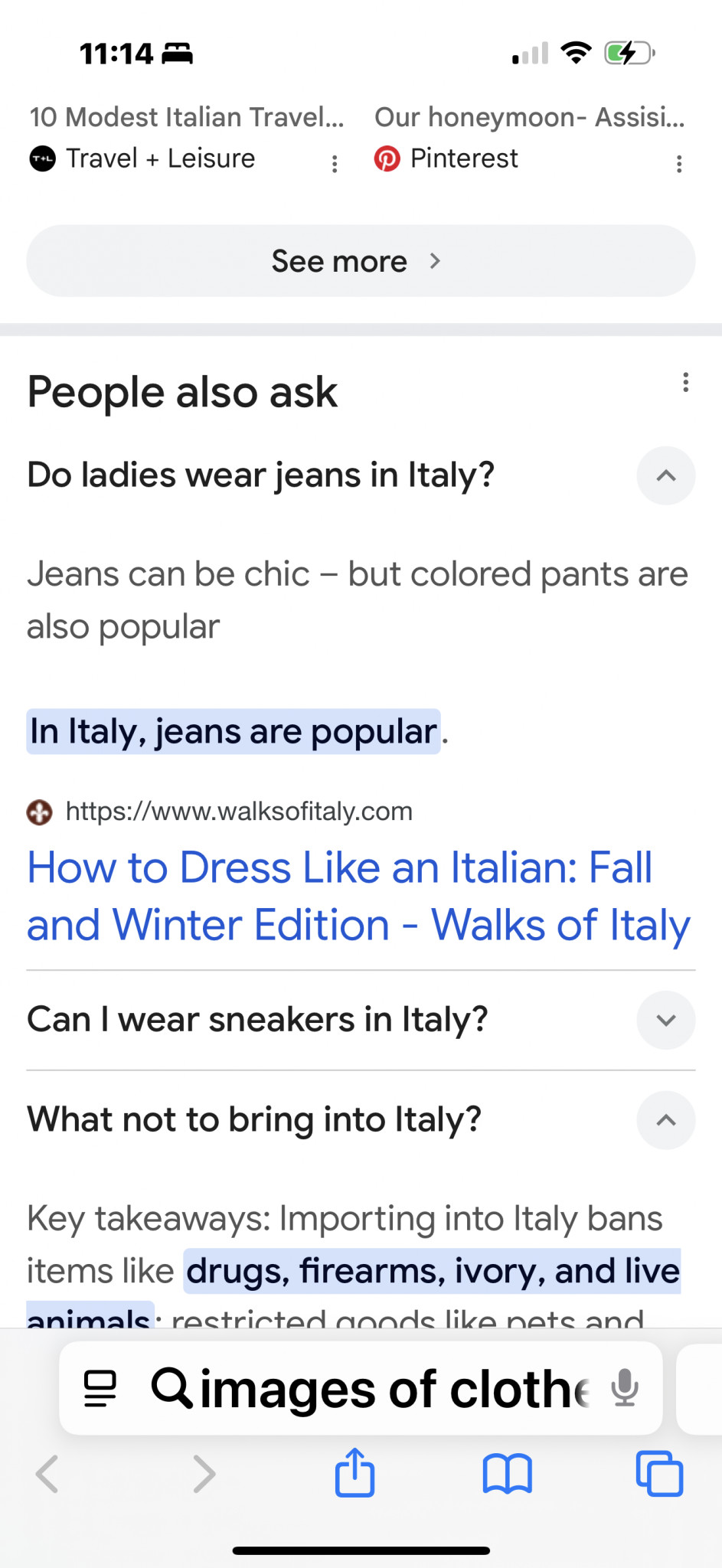Viewport: 722px width, 1568px height.
Task: Open the page settings reader icon
Action: pyautogui.click(x=100, y=1388)
